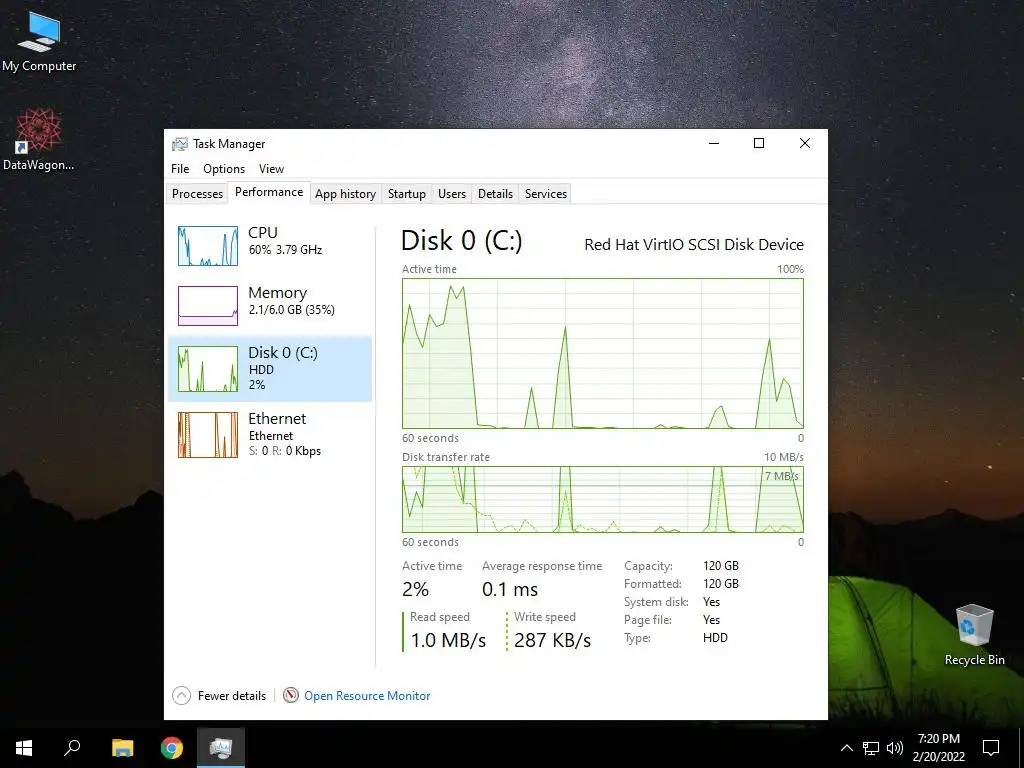Click the Resource Monitor gauge icon
The width and height of the screenshot is (1024, 768).
coord(291,696)
